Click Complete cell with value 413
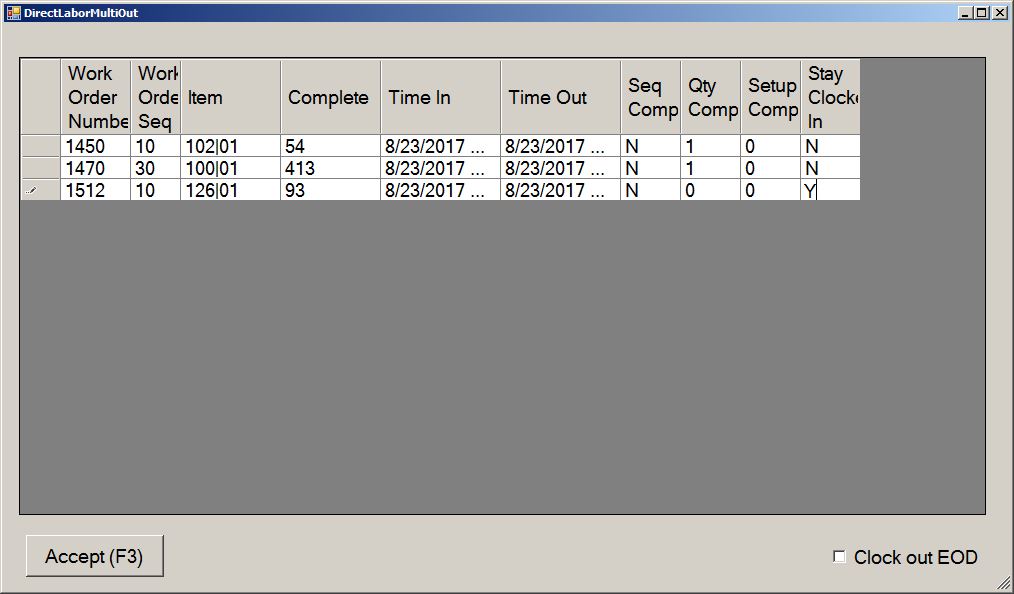The width and height of the screenshot is (1014, 594). coord(330,168)
